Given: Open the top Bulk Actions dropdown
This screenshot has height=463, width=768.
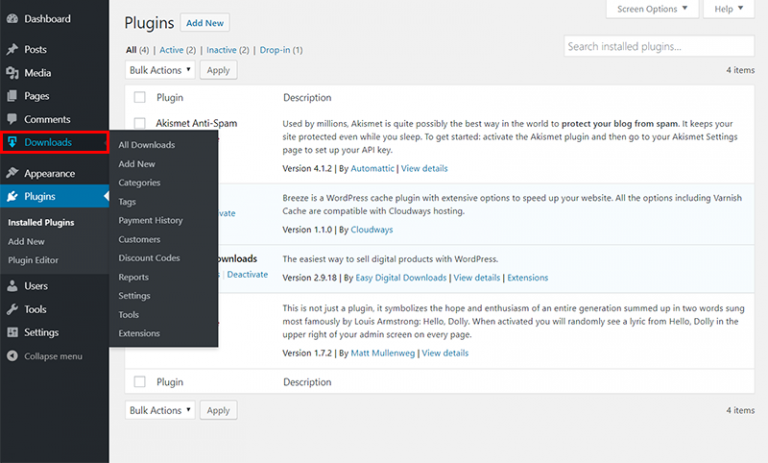Looking at the screenshot, I should pyautogui.click(x=160, y=70).
